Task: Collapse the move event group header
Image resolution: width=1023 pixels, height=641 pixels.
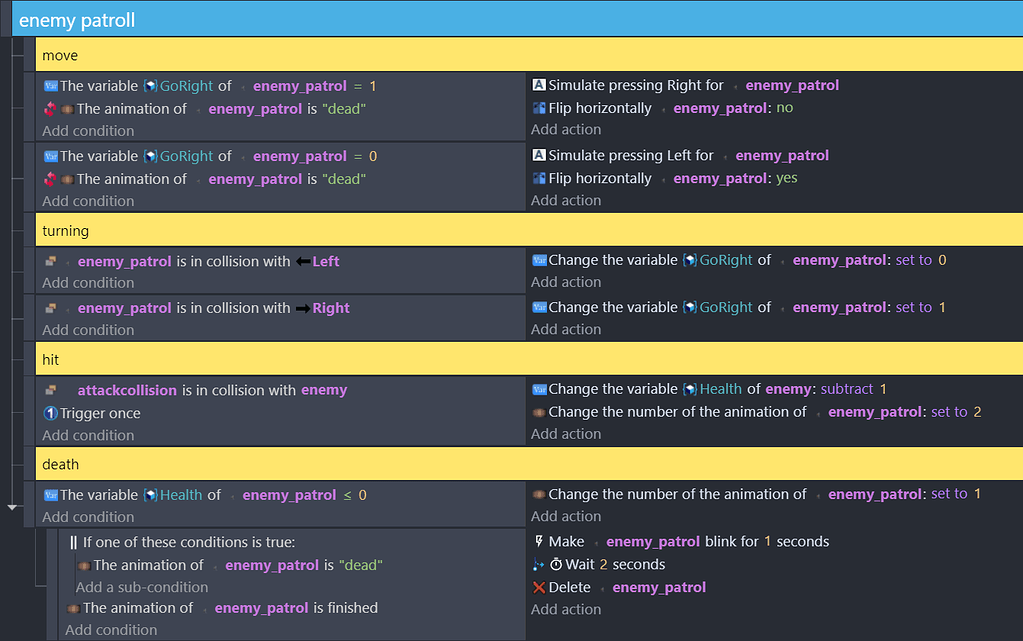Action: tap(300, 54)
